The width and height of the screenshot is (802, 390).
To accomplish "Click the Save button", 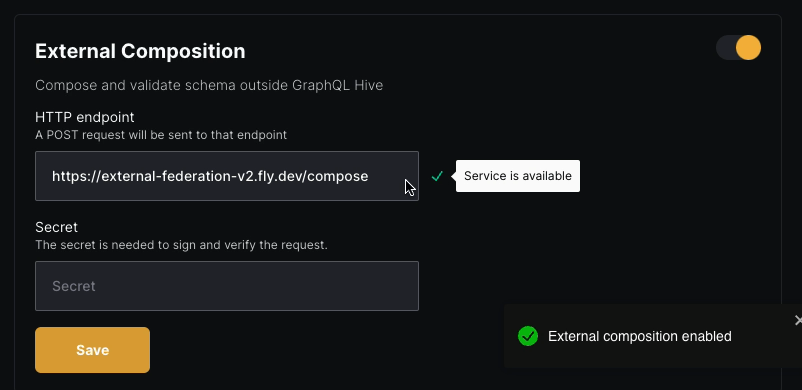I will [x=93, y=350].
